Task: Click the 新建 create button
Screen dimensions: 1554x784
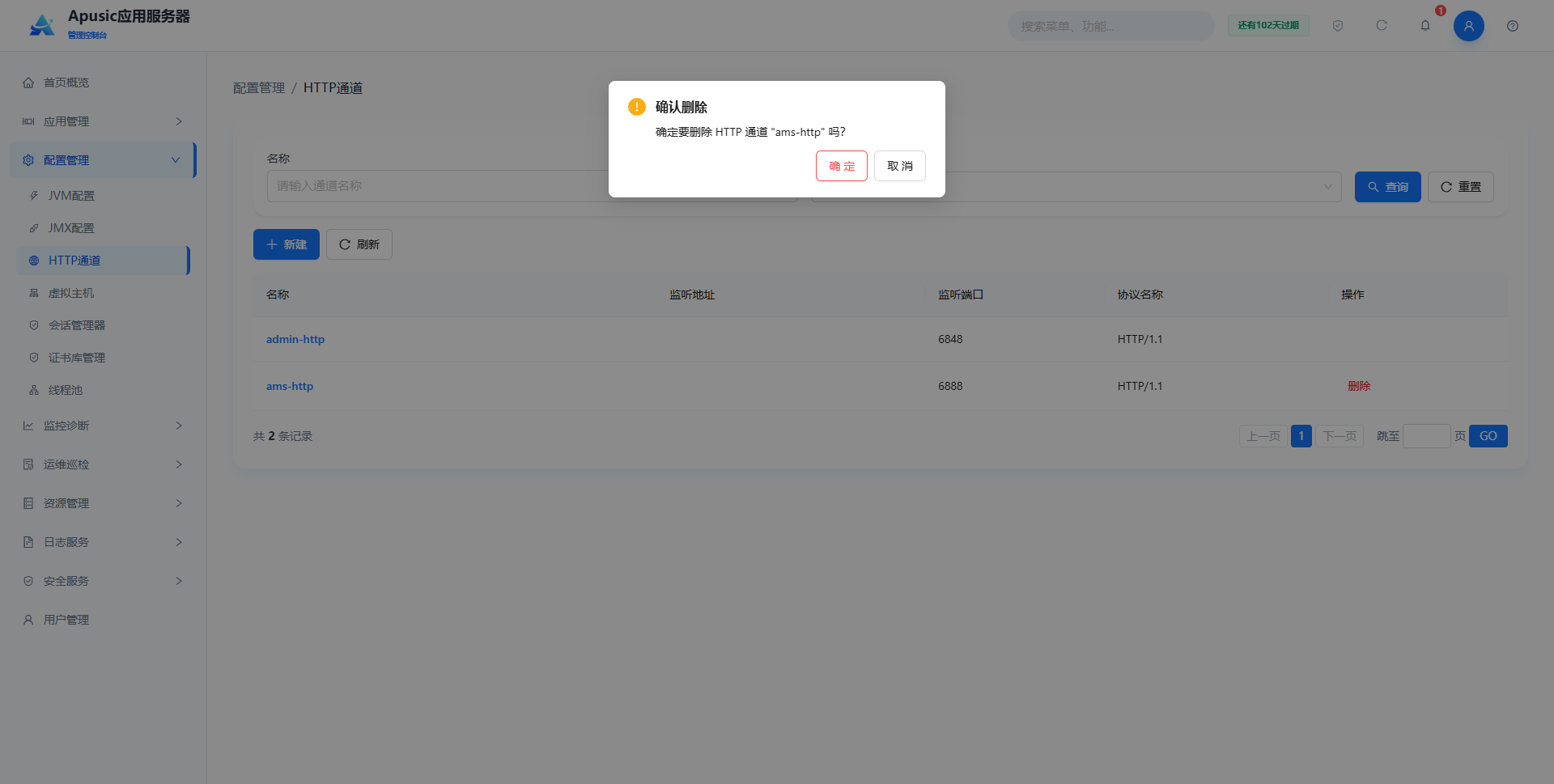Action: [x=287, y=244]
